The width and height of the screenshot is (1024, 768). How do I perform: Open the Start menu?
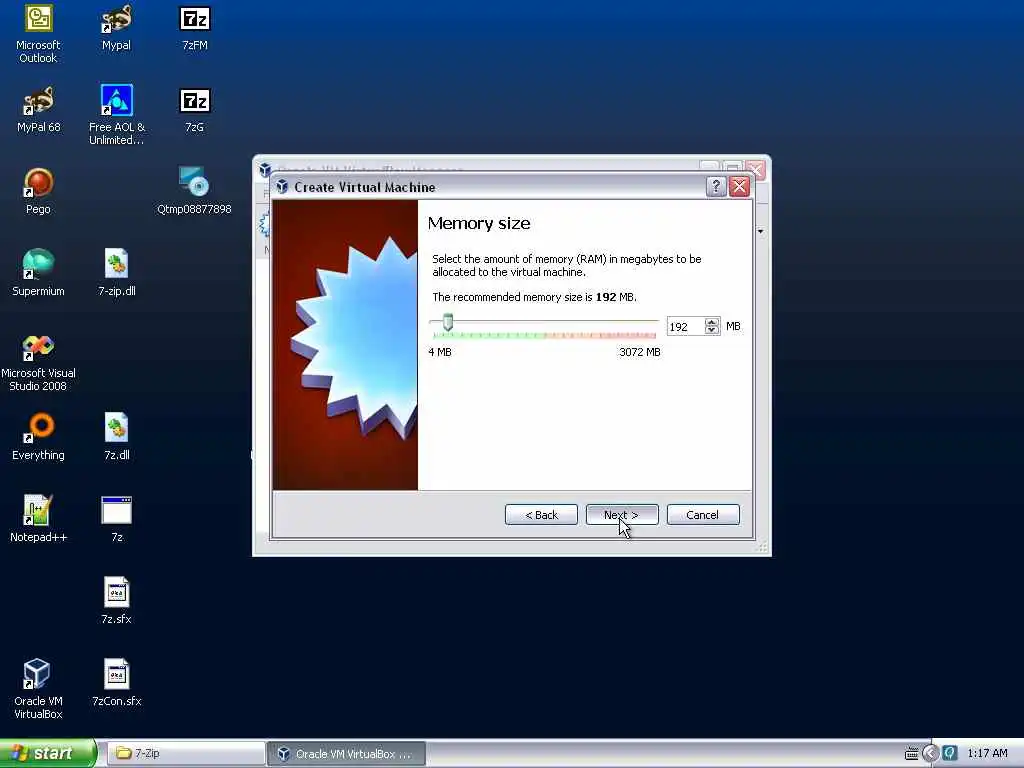click(x=47, y=754)
